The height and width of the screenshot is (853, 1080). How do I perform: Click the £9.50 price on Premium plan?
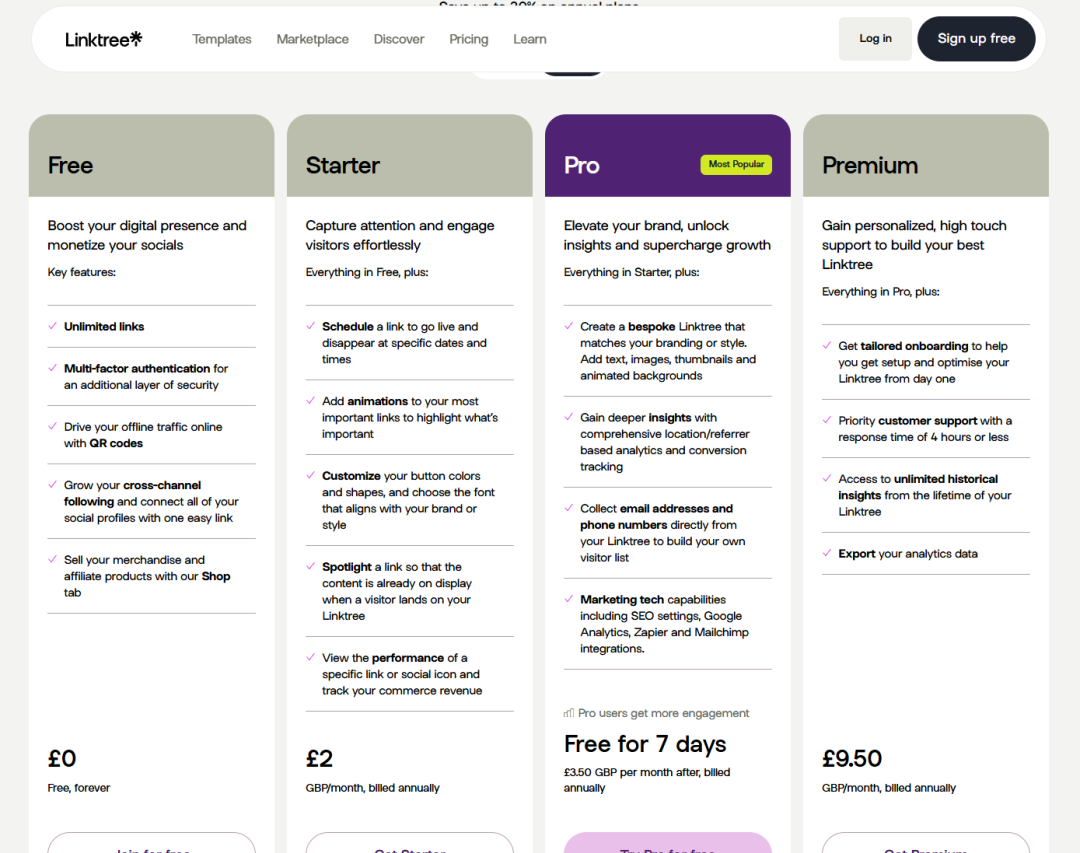coord(852,759)
